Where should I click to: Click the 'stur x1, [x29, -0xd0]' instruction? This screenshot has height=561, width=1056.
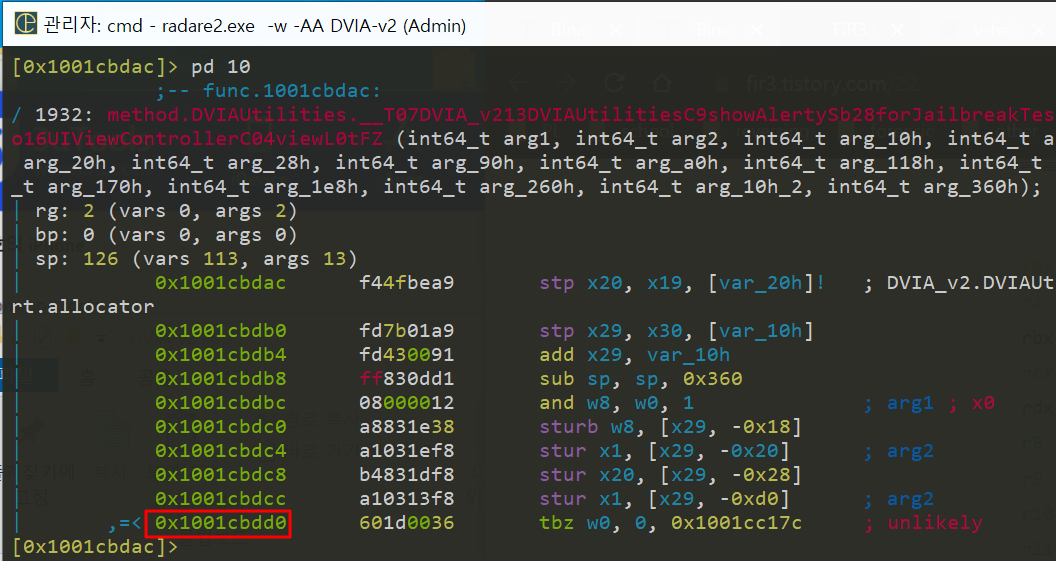tap(664, 499)
